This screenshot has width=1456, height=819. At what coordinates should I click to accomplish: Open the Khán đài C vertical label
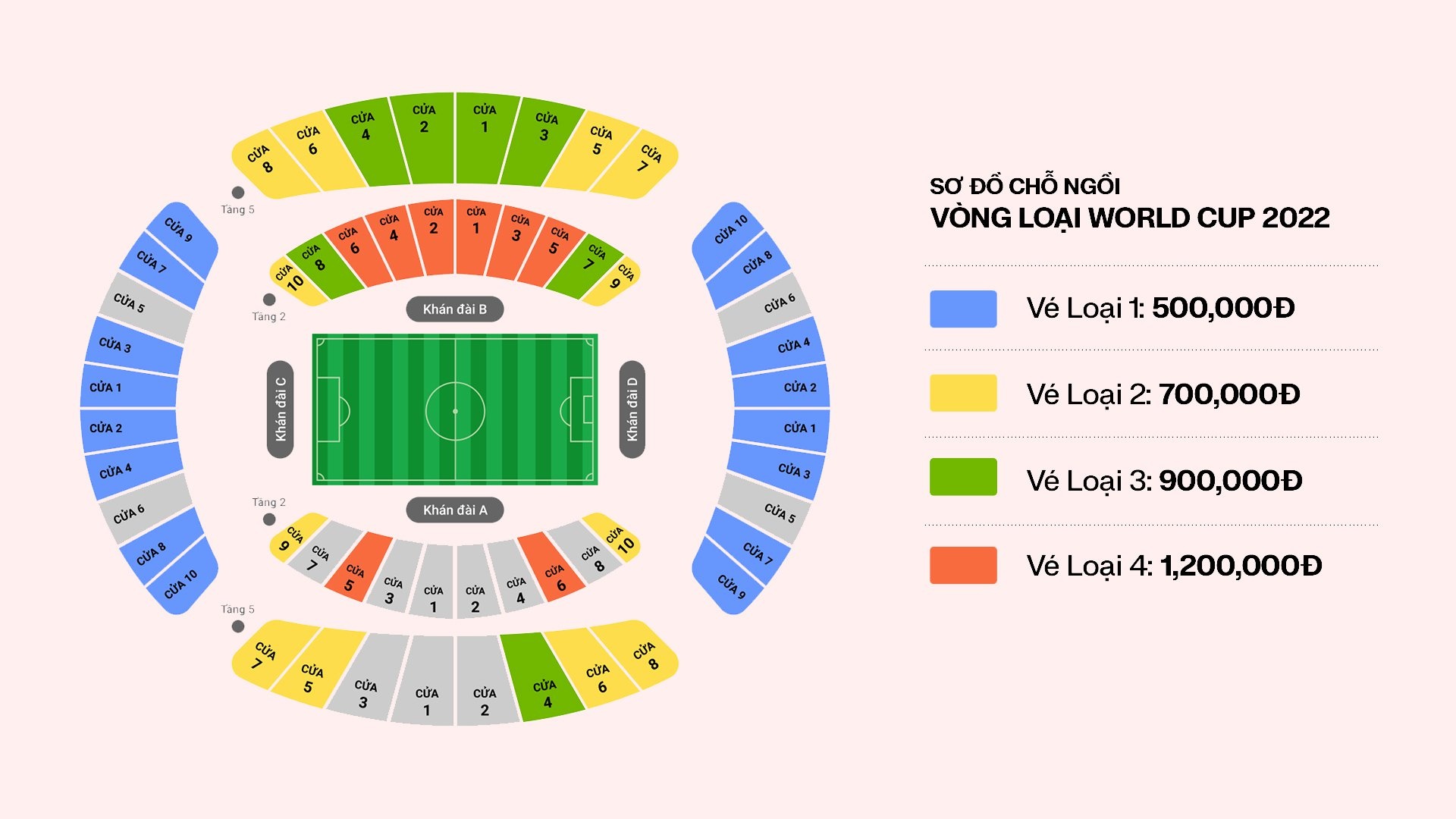tap(281, 409)
